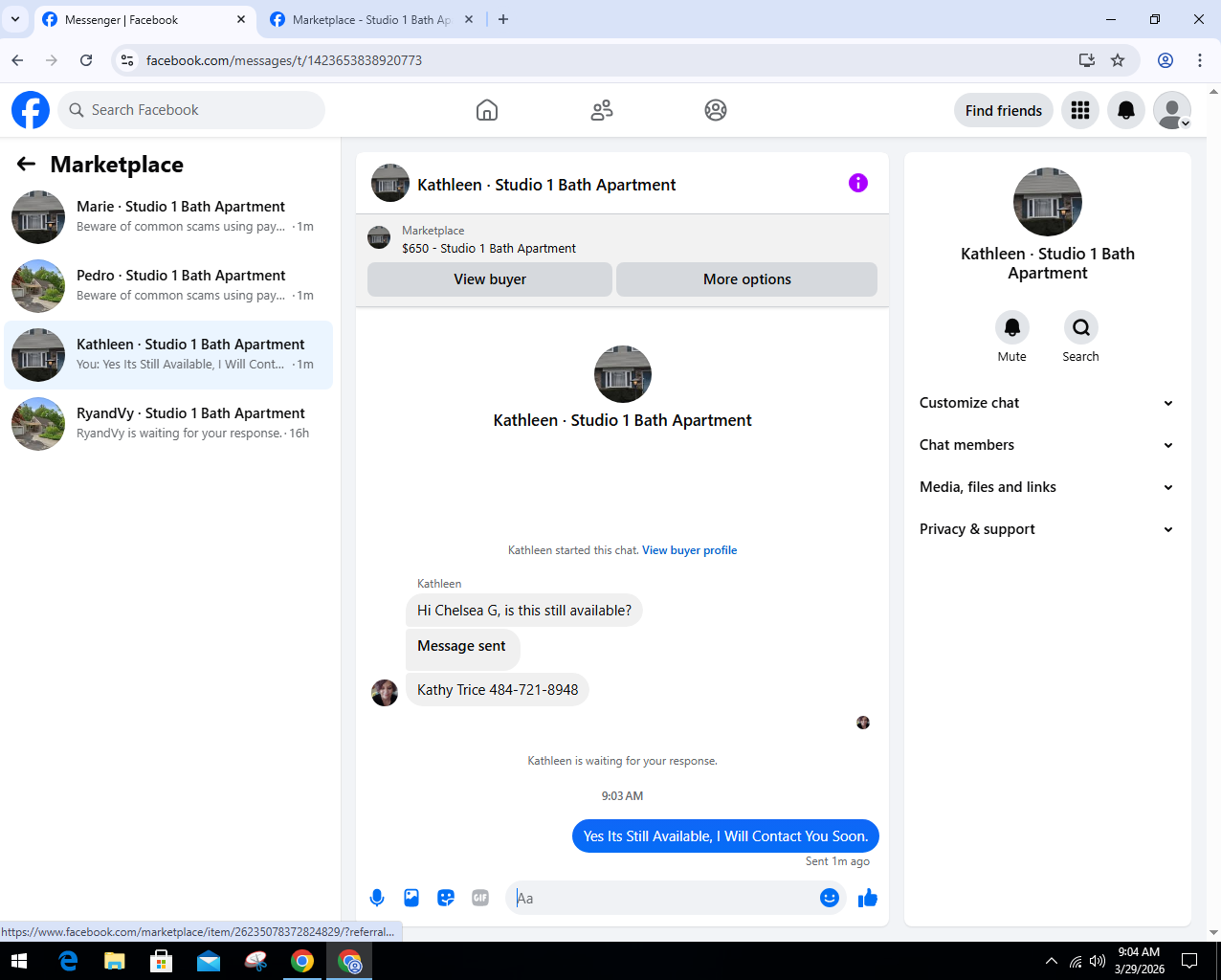Open Pedro · Studio 1 Bath Apartment chat
The image size is (1221, 980).
[x=168, y=286]
